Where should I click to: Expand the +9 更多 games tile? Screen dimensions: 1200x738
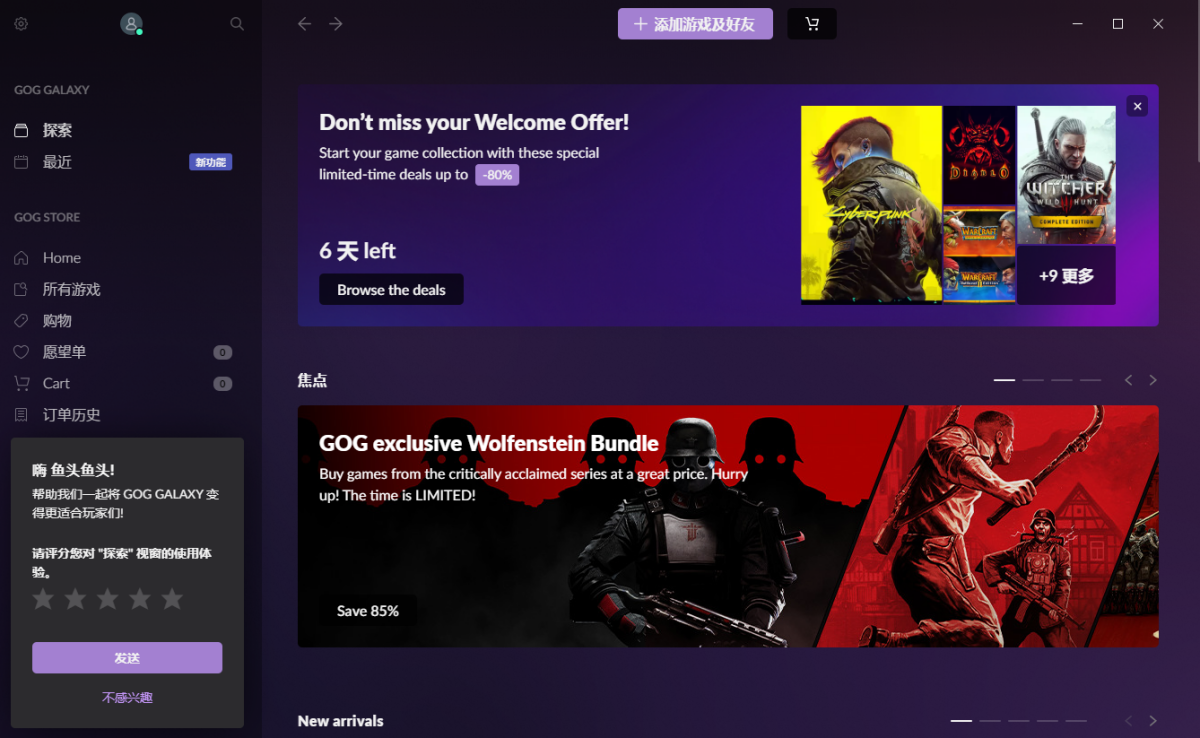pyautogui.click(x=1066, y=274)
